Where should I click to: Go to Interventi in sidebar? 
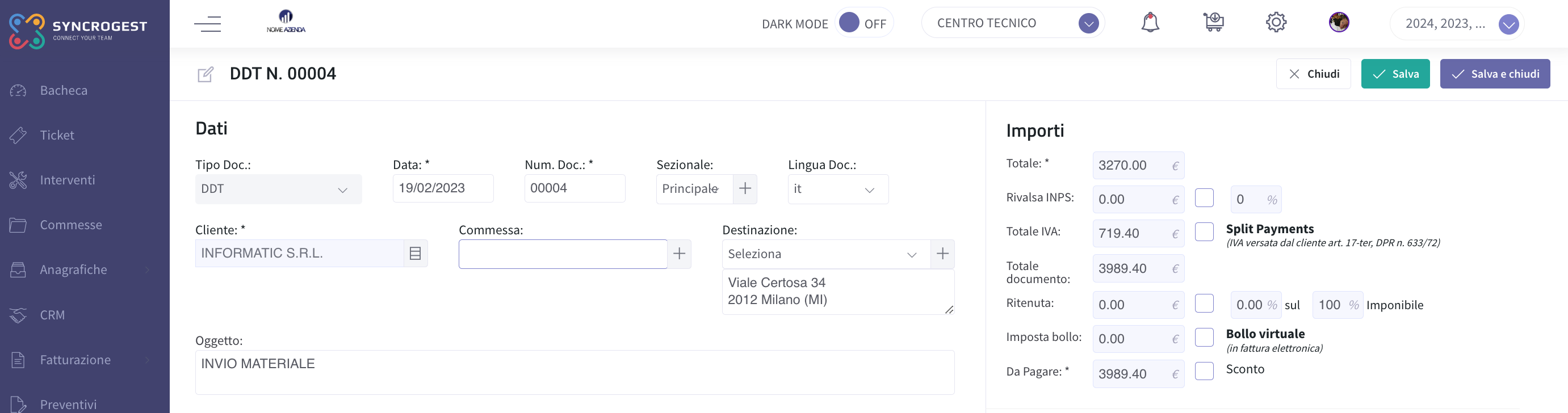click(x=68, y=180)
